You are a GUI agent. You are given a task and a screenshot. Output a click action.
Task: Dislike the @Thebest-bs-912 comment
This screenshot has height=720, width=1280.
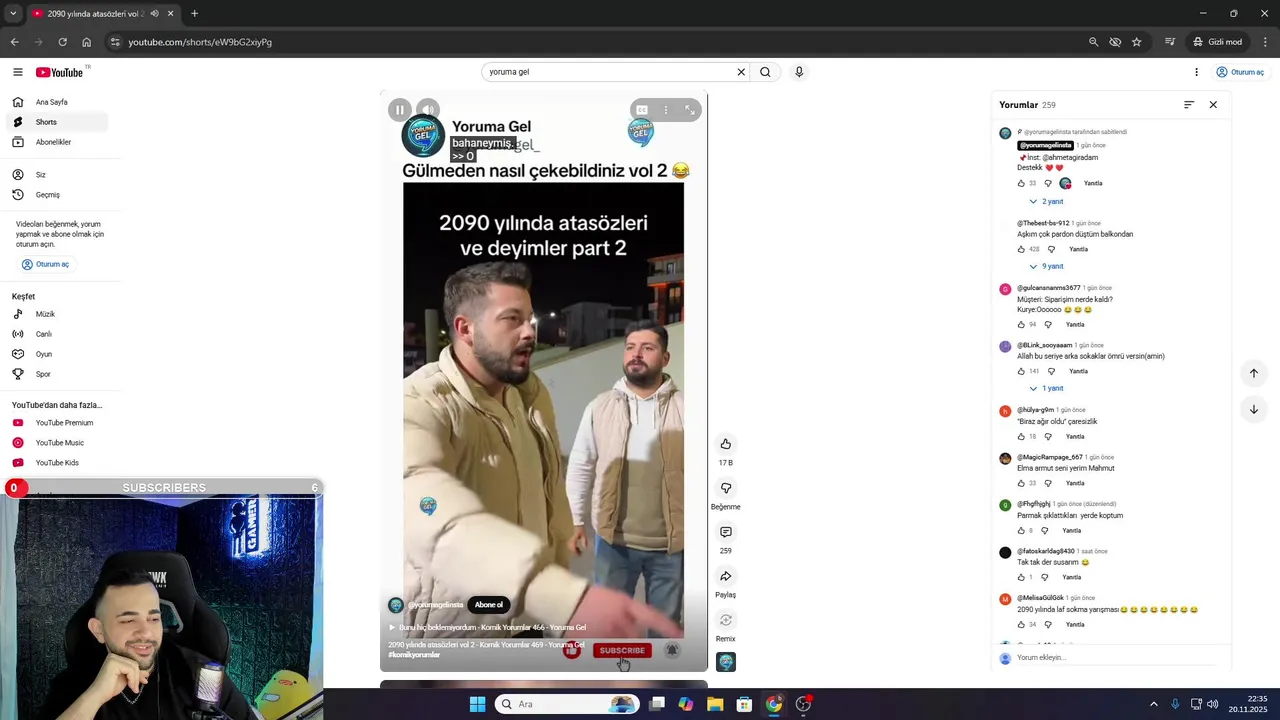pos(1051,249)
